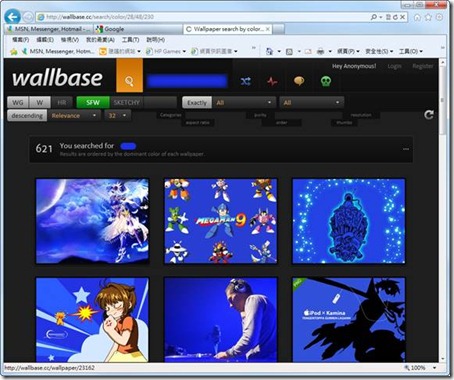Click the wallbase.cc address bar URL field

click(x=203, y=17)
